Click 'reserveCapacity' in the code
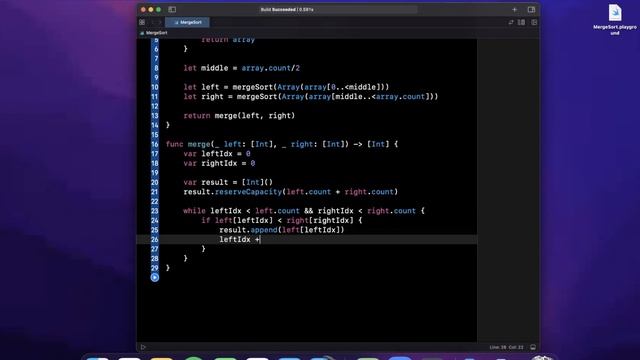 [248, 192]
